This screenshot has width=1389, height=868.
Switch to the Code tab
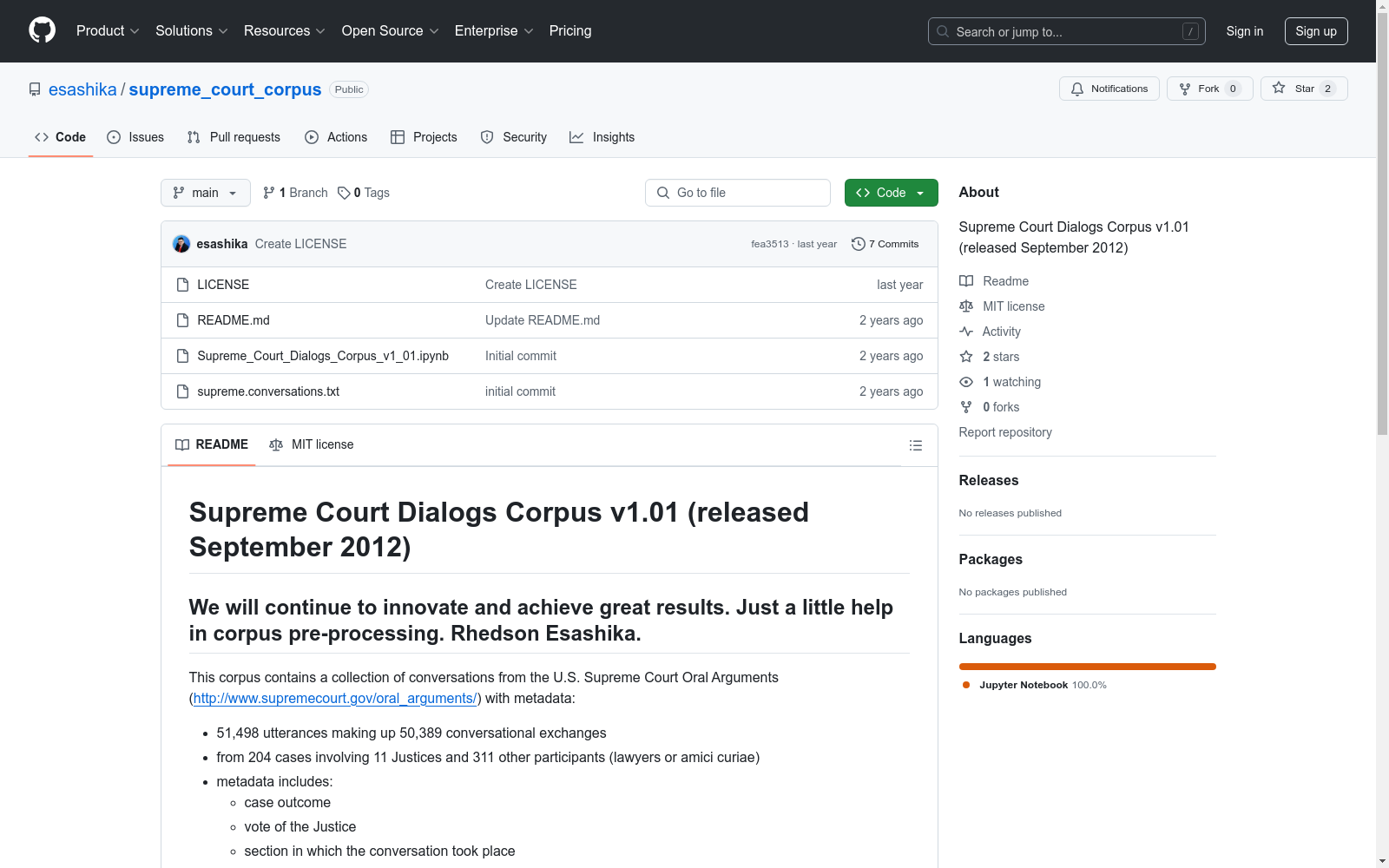click(61, 137)
